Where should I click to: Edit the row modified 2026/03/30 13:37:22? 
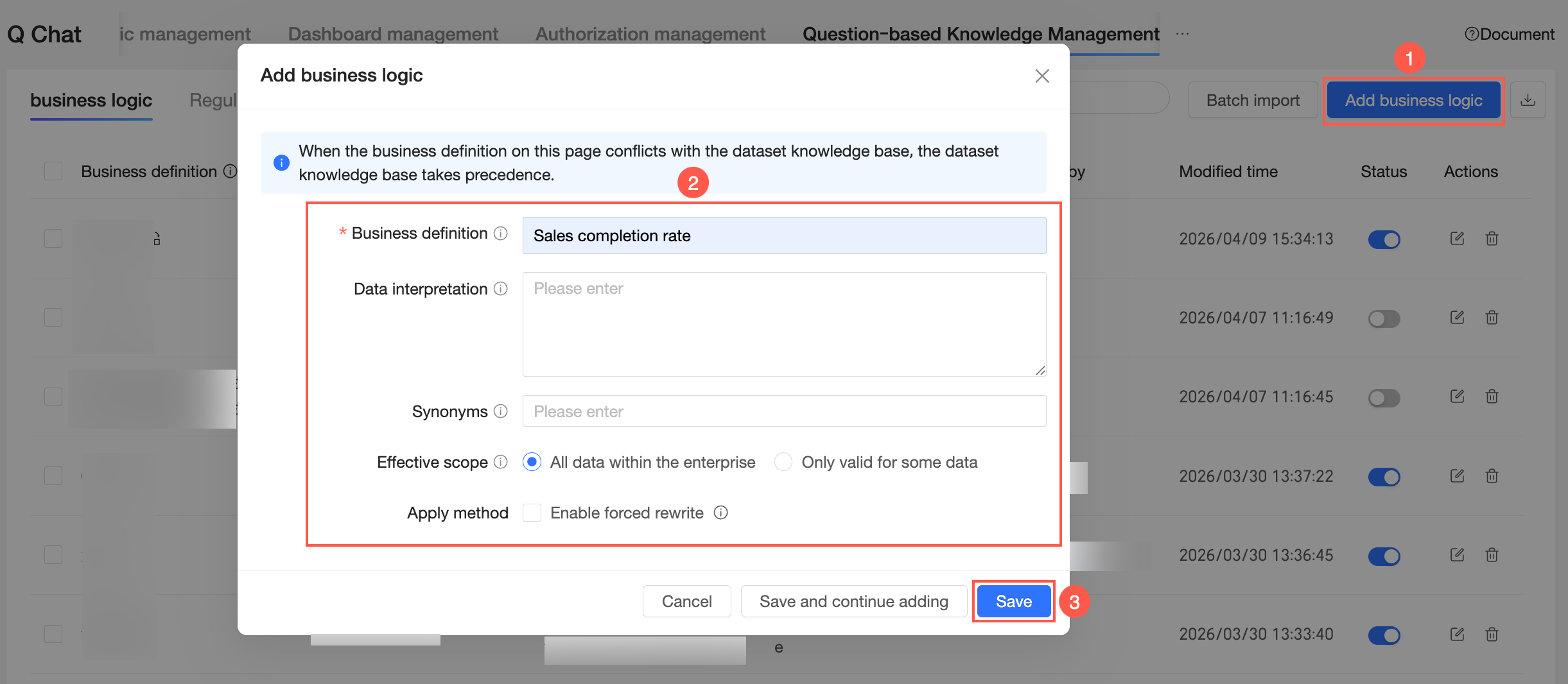point(1457,476)
